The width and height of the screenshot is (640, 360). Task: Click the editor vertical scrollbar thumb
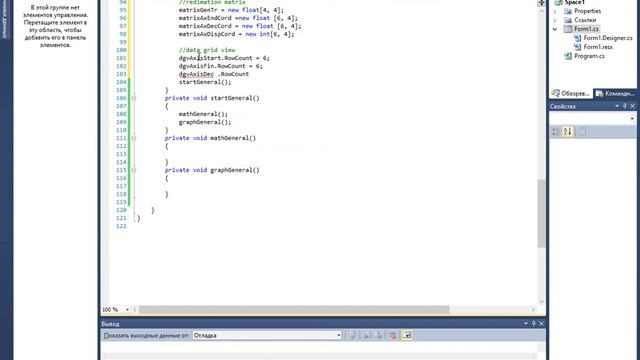click(x=541, y=213)
